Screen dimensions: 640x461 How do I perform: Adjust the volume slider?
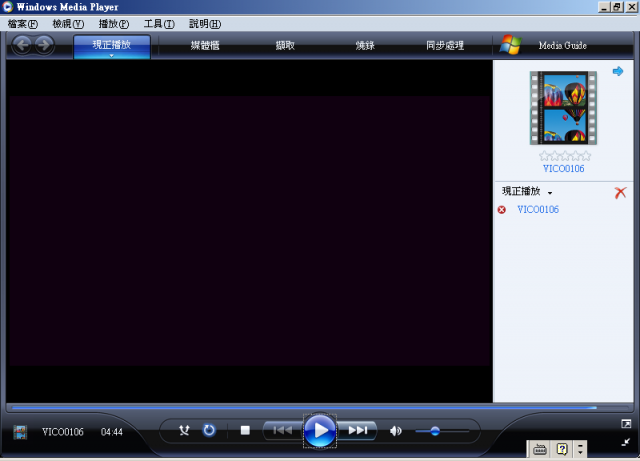tap(442, 431)
